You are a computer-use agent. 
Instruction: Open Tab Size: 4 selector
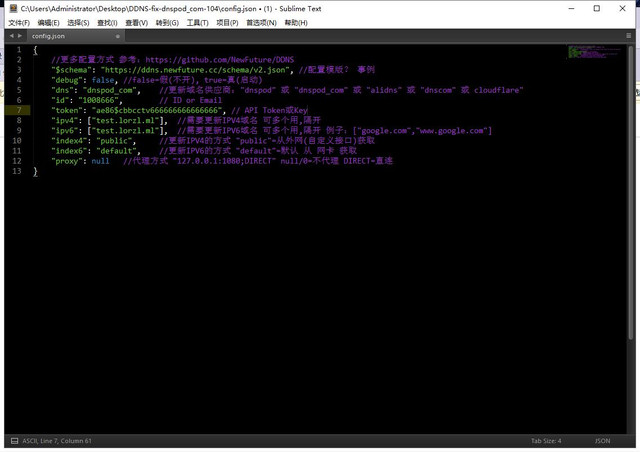546,441
